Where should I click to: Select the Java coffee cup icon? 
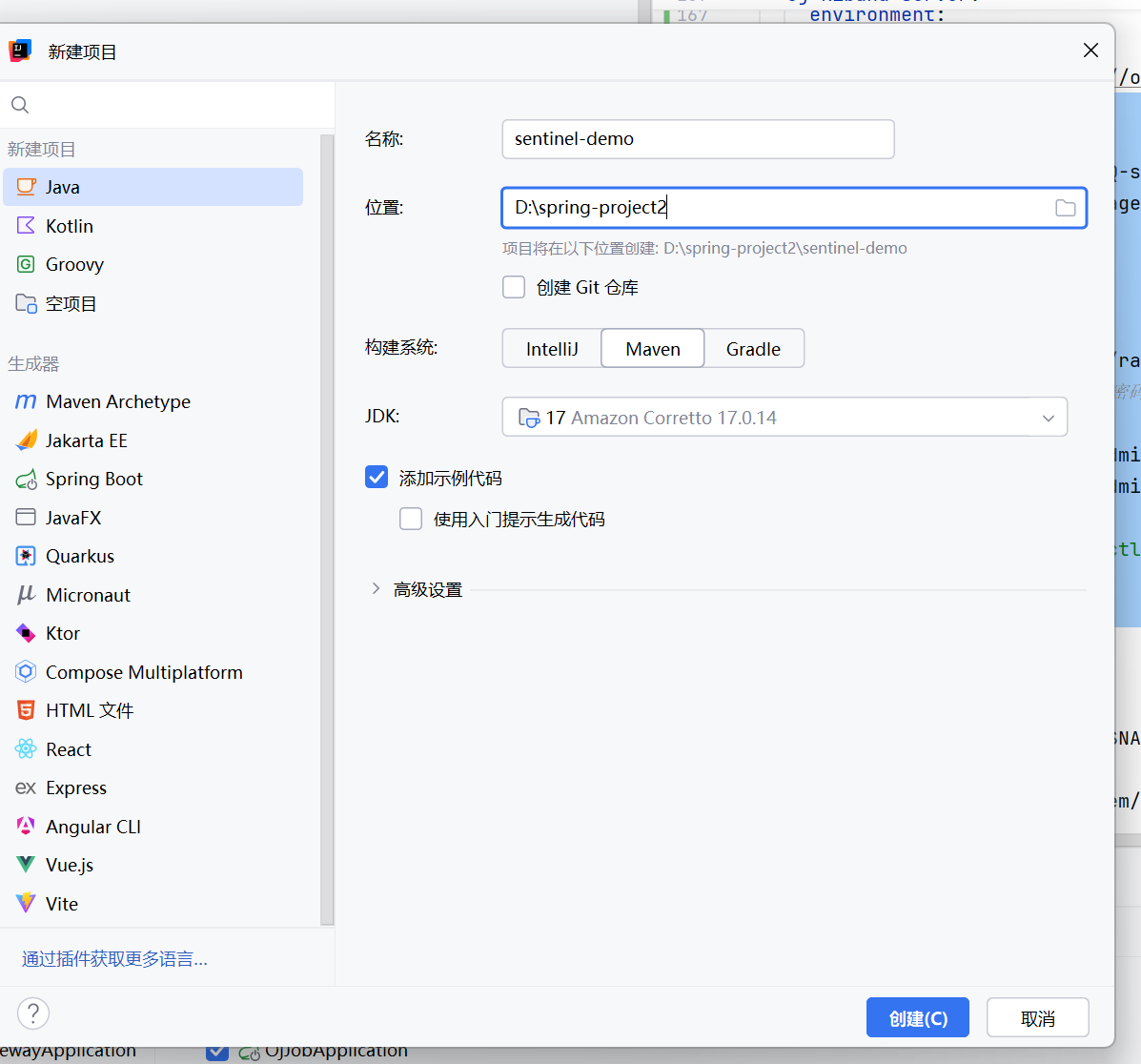(x=26, y=187)
